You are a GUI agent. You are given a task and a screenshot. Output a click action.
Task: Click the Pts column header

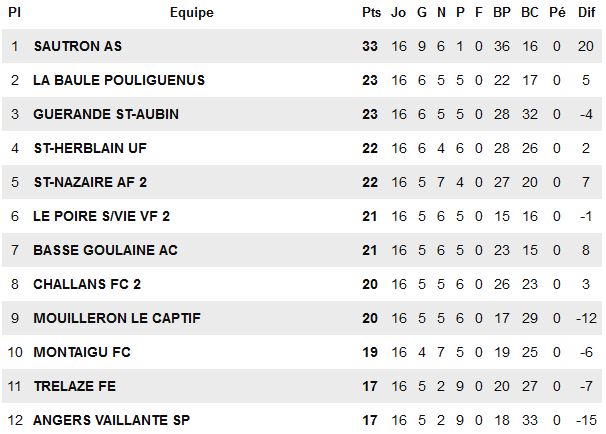pyautogui.click(x=370, y=13)
